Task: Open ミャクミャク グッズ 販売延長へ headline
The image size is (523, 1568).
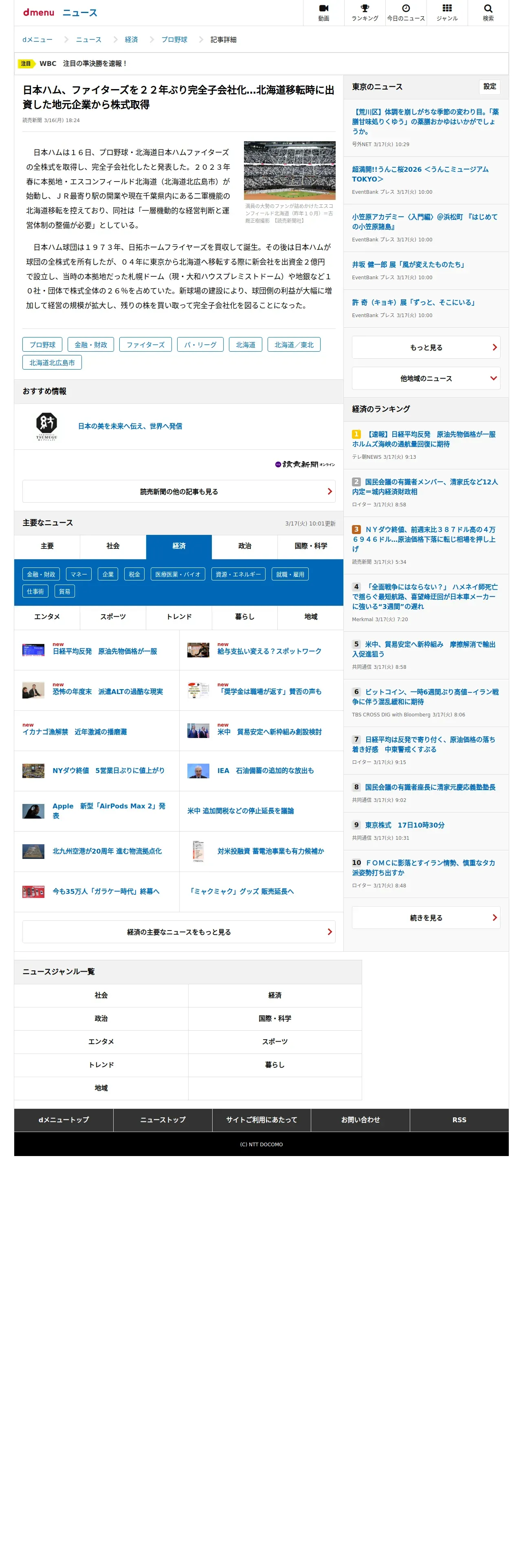Action: pyautogui.click(x=240, y=892)
